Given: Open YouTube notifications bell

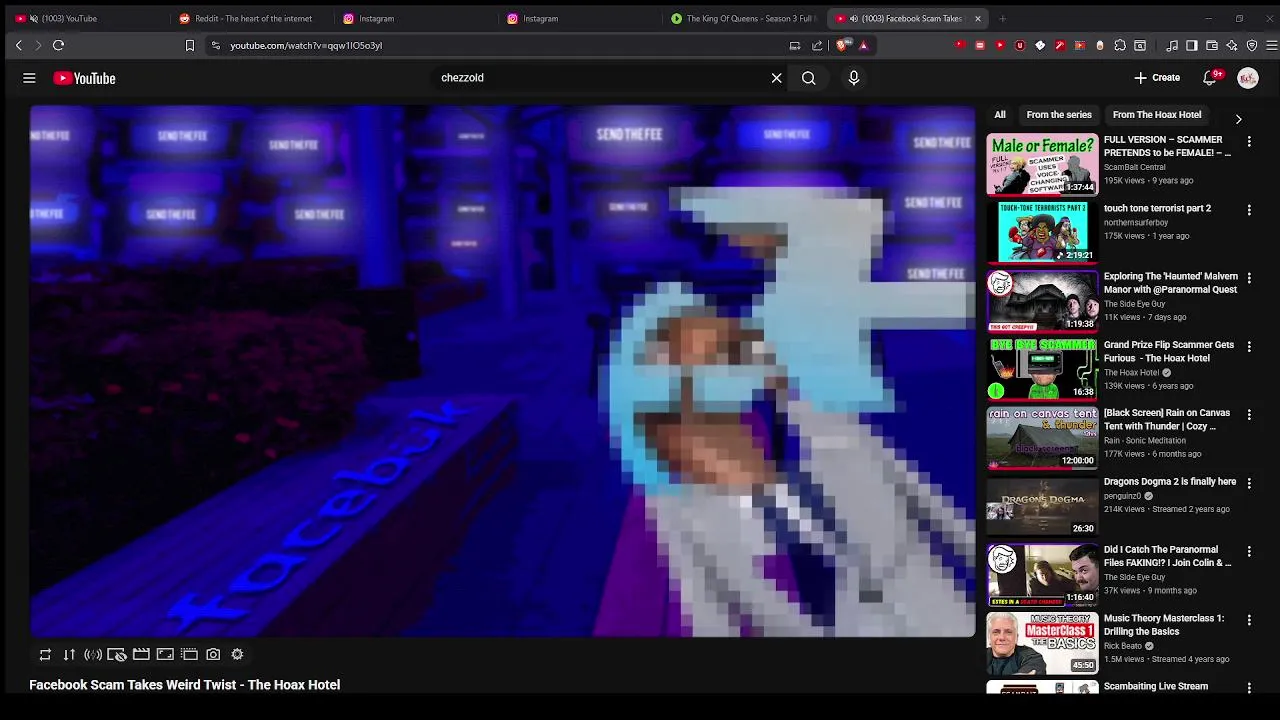Looking at the screenshot, I should click(x=1211, y=78).
